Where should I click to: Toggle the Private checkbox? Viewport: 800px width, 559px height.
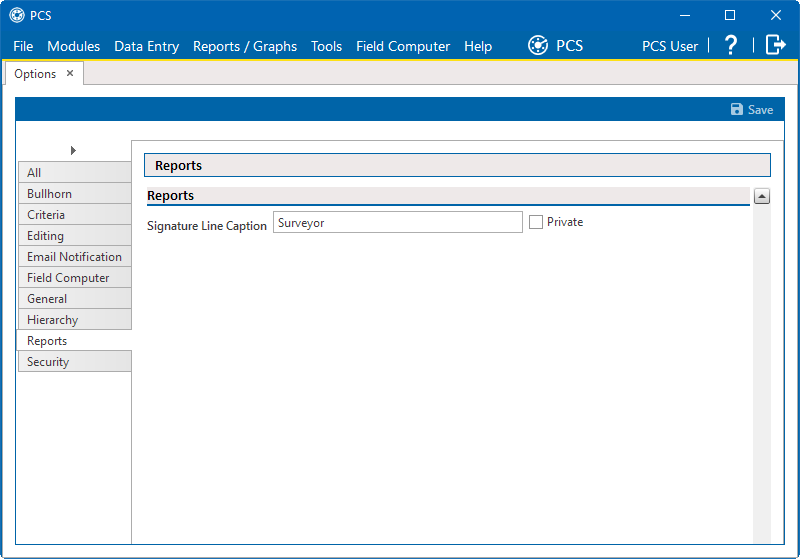click(536, 222)
